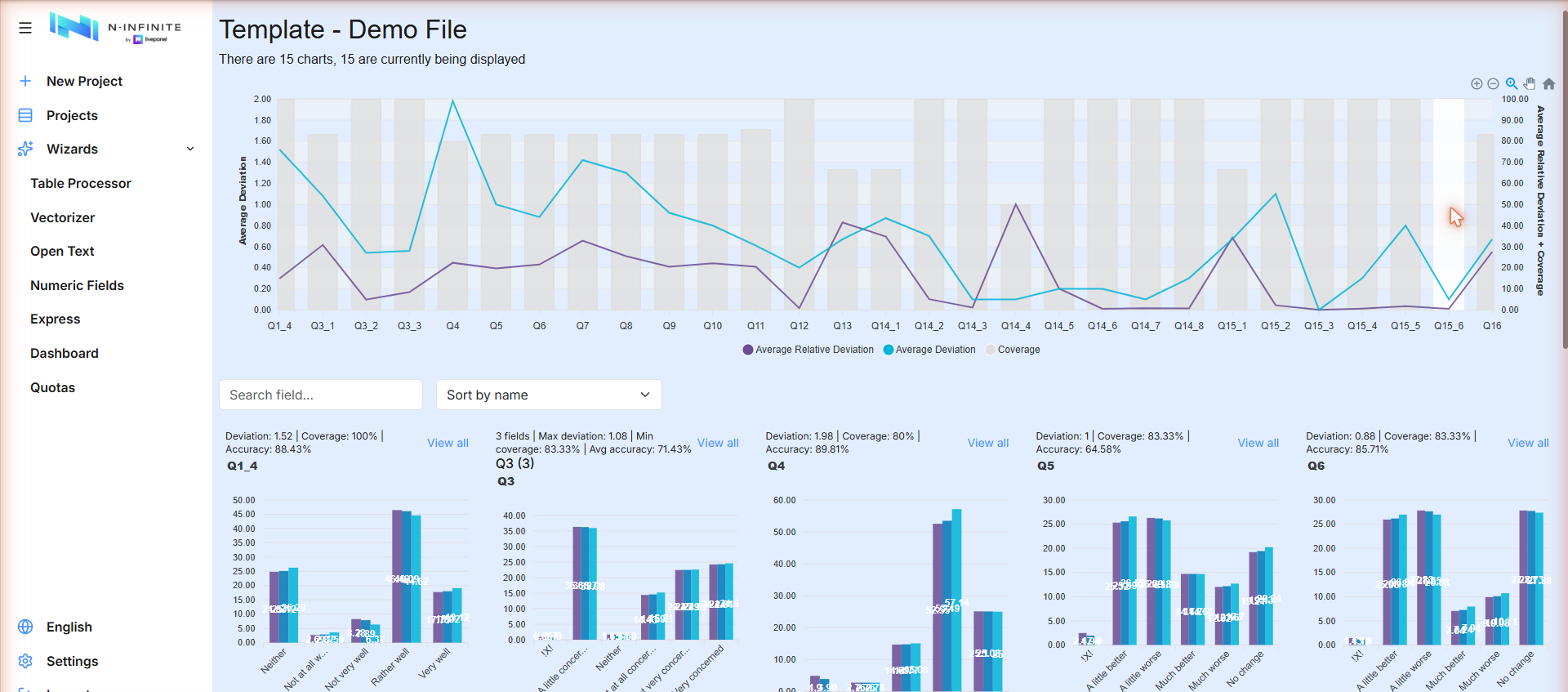1568x692 pixels.
Task: Open Table Processor wizard
Action: pos(81,183)
